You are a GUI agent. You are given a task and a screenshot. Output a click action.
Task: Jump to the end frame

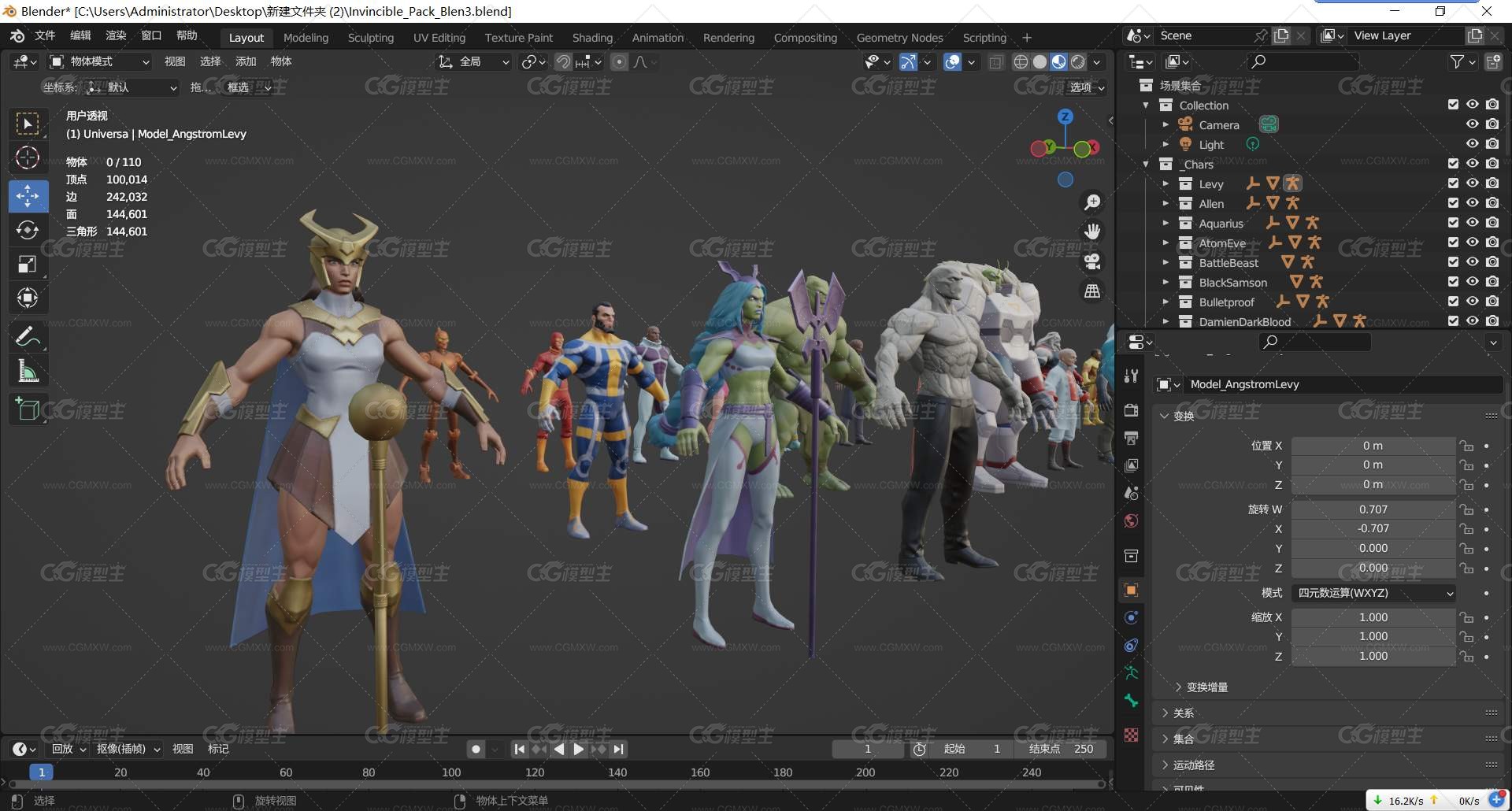coord(619,749)
